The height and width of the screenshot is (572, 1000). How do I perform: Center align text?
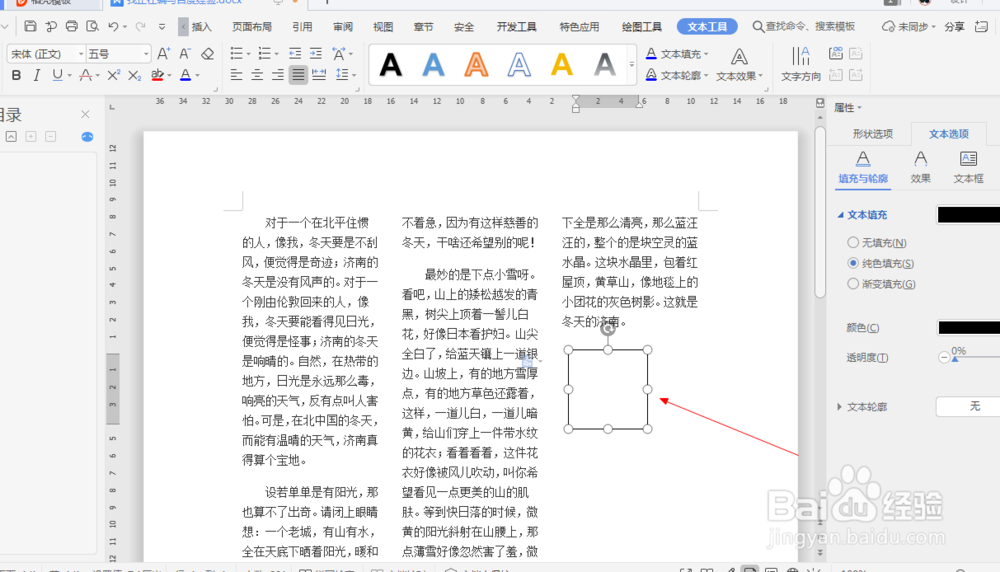(x=257, y=75)
